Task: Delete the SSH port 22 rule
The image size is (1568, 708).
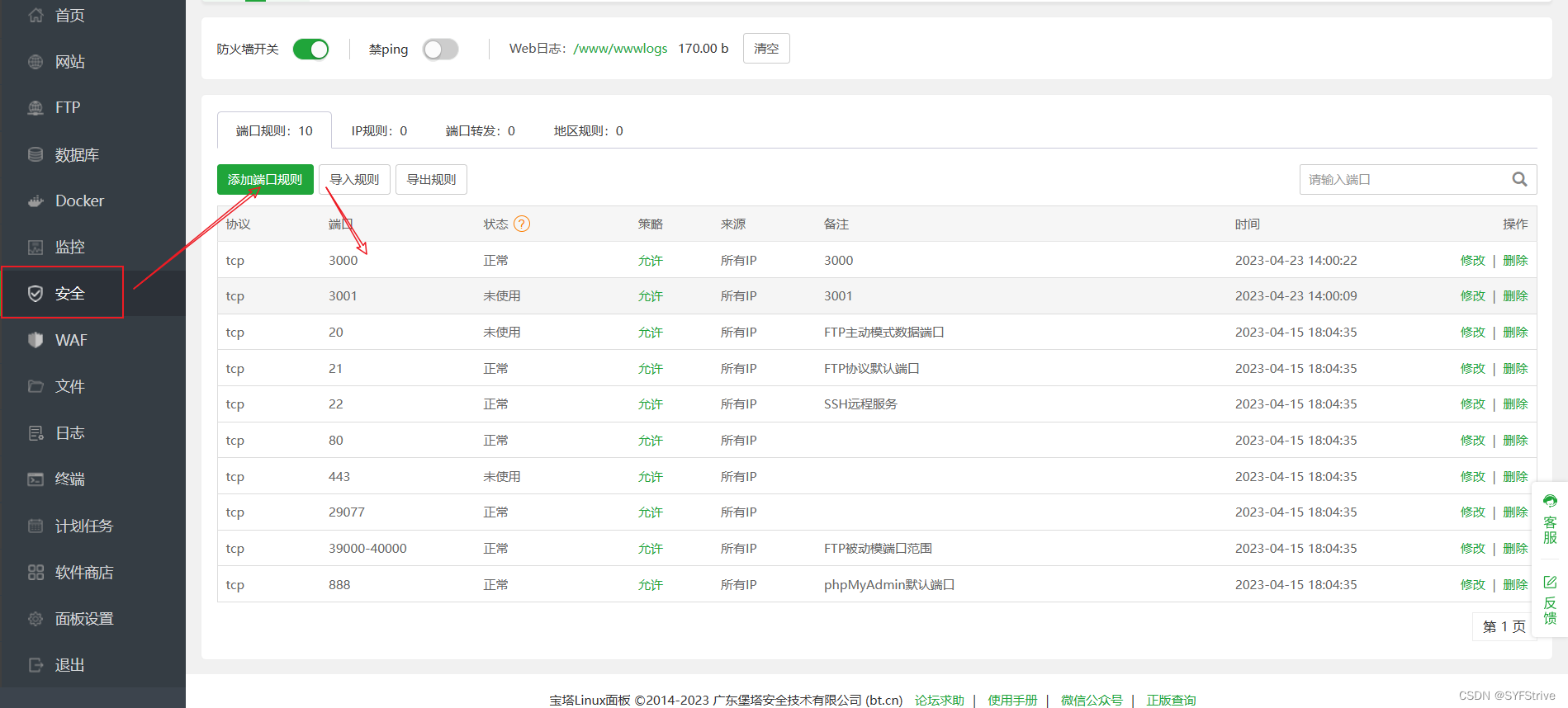Action: point(1515,404)
